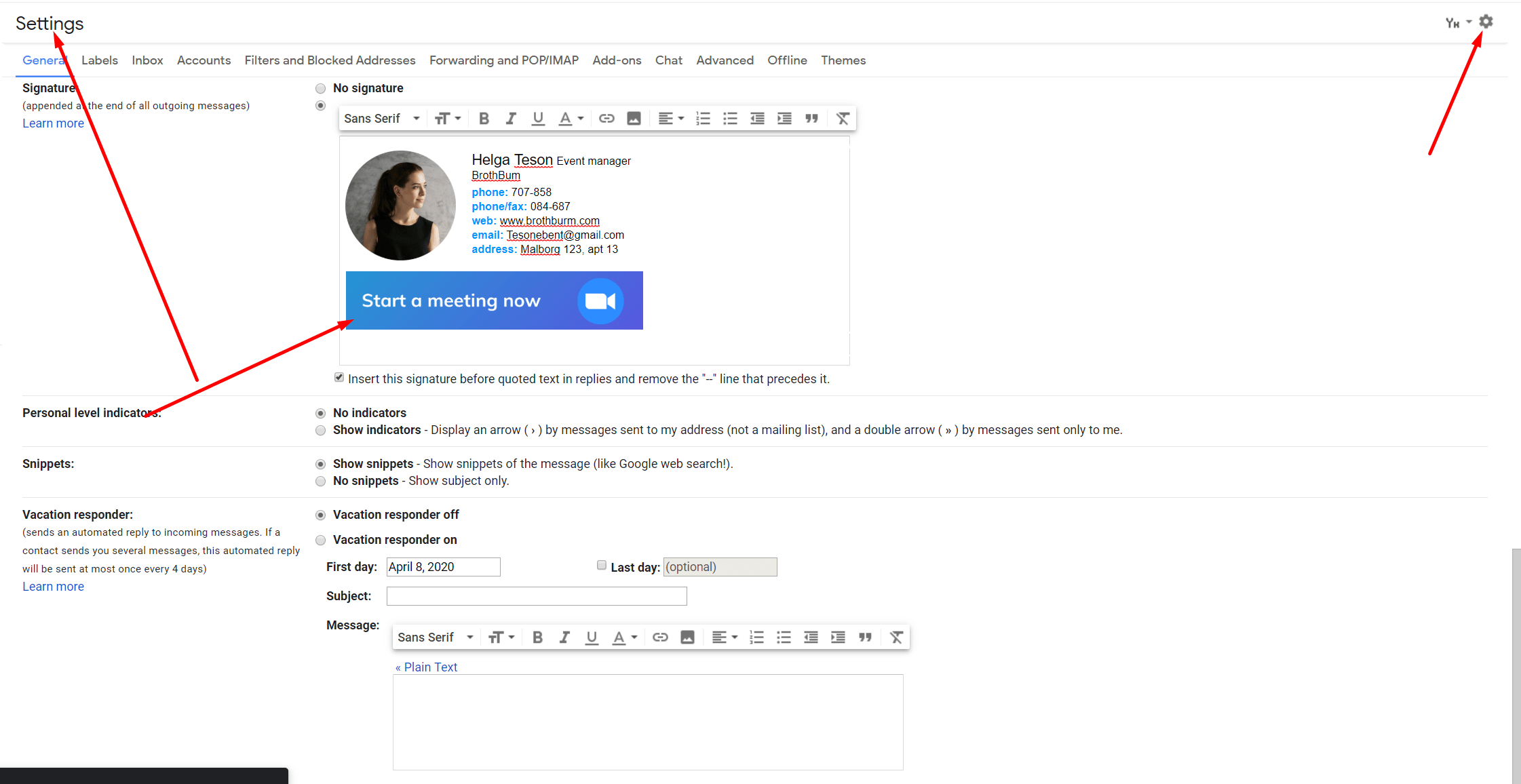The width and height of the screenshot is (1521, 784).
Task: Insert a link using the signature editor
Action: click(606, 118)
